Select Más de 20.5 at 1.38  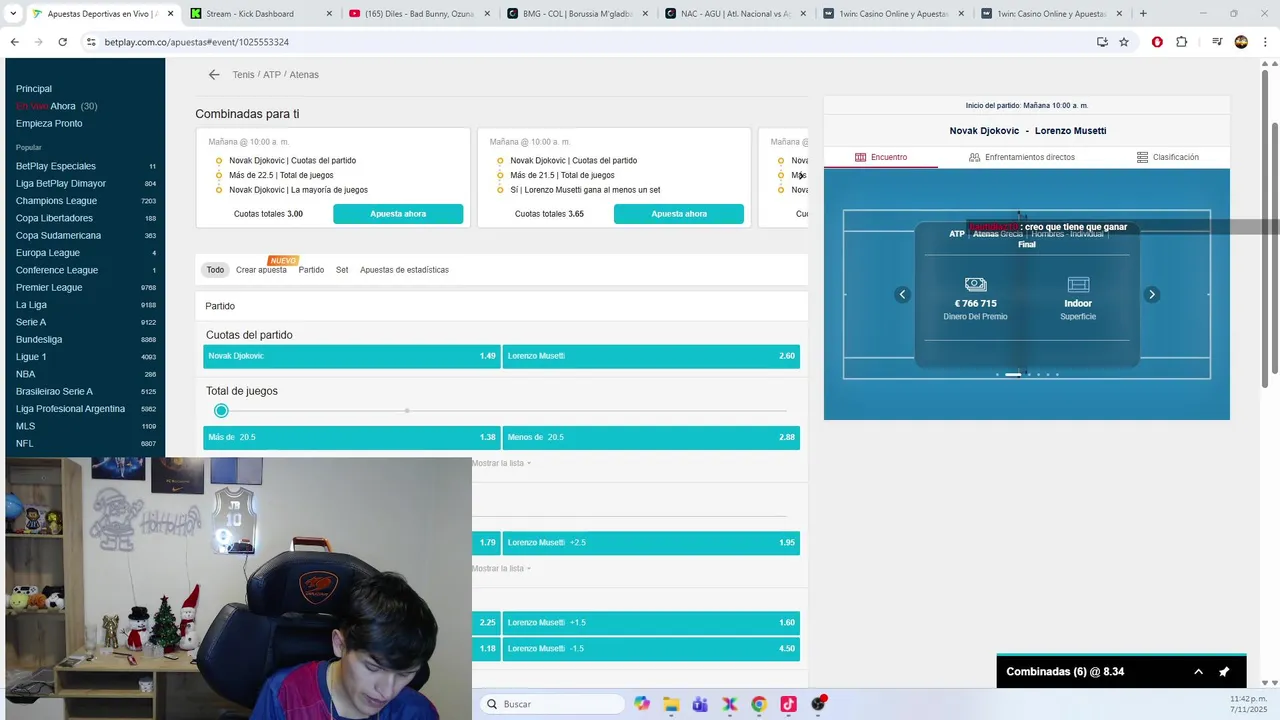(351, 437)
